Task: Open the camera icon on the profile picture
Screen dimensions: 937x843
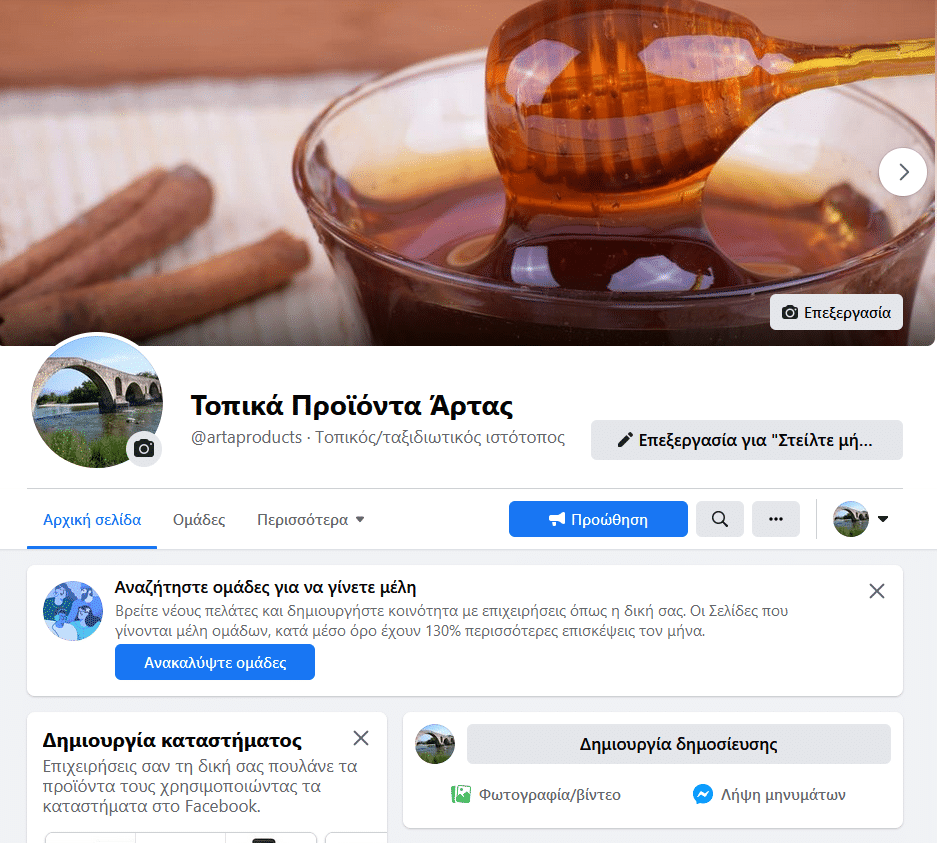Action: [x=144, y=449]
